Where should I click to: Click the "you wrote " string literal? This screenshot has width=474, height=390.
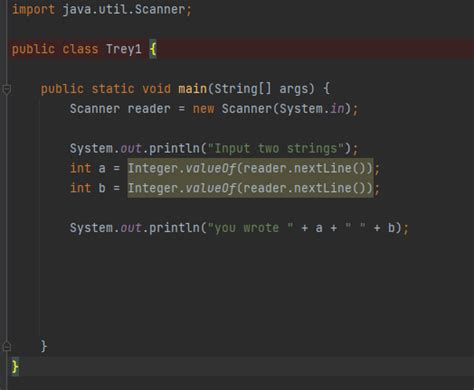pyautogui.click(x=250, y=228)
